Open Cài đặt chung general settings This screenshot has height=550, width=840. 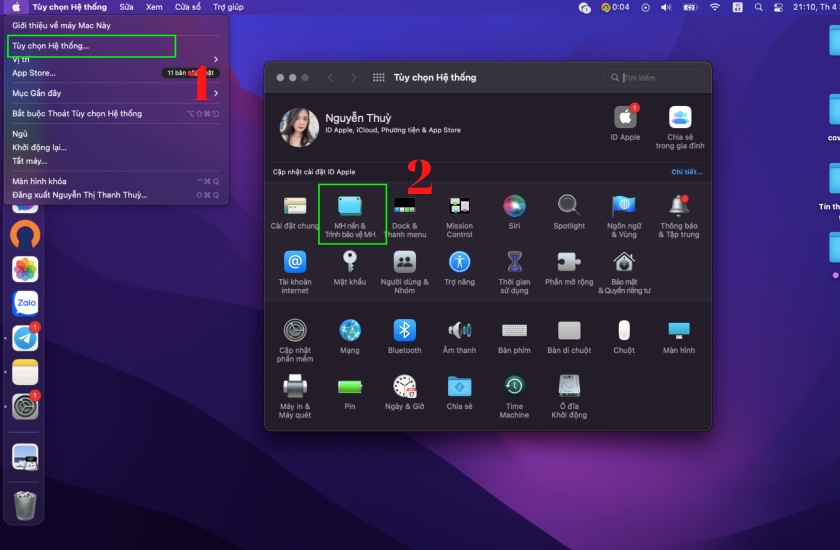pyautogui.click(x=295, y=213)
